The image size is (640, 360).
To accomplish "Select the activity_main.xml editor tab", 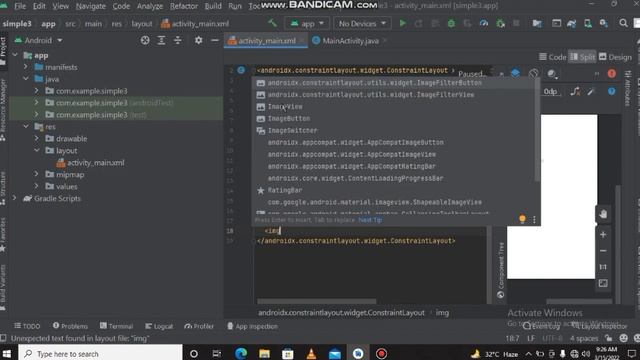I will pos(267,41).
